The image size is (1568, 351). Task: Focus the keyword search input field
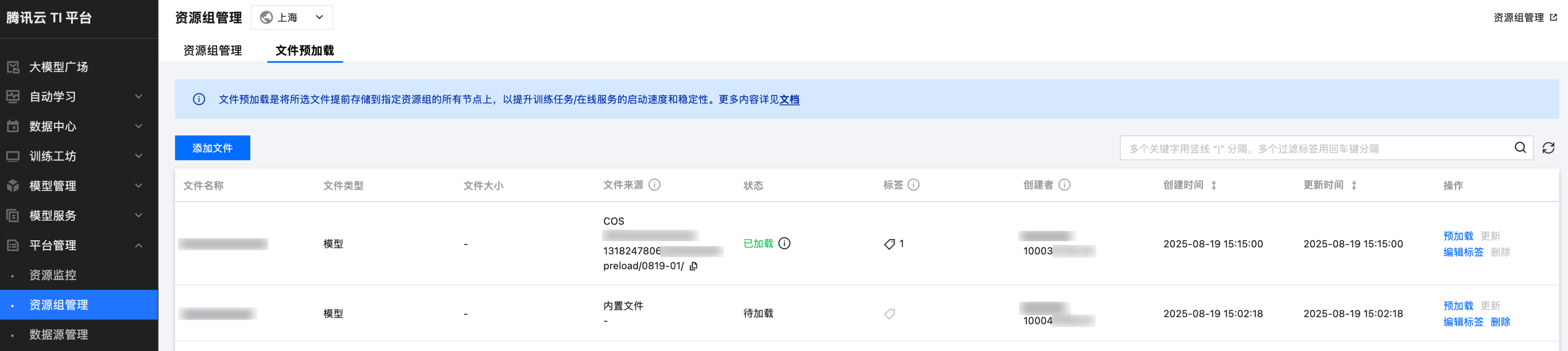(1315, 149)
